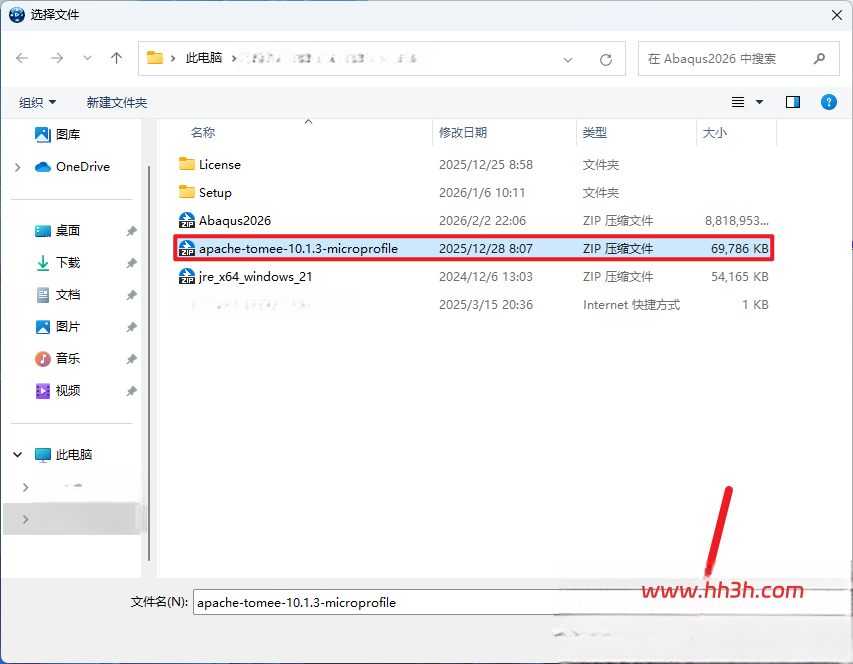Screen dimensions: 853x664
Task: Open 音乐 quick access folder
Action: click(x=68, y=359)
